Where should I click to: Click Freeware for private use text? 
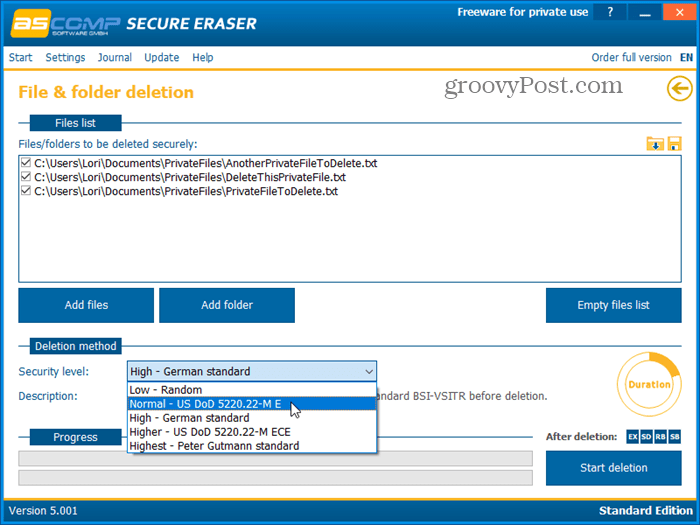523,12
